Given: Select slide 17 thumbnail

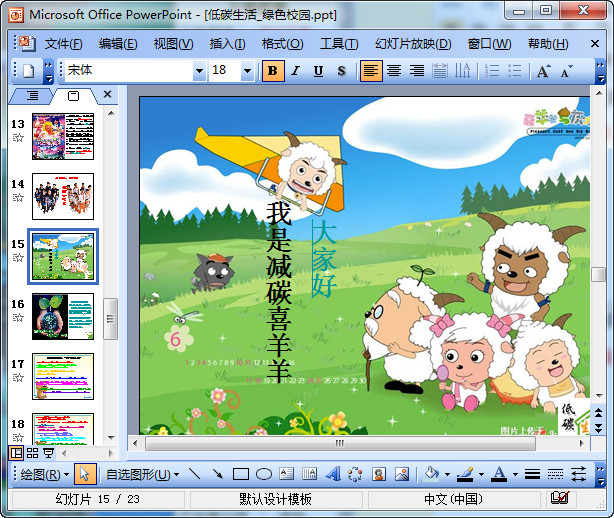Looking at the screenshot, I should [63, 376].
